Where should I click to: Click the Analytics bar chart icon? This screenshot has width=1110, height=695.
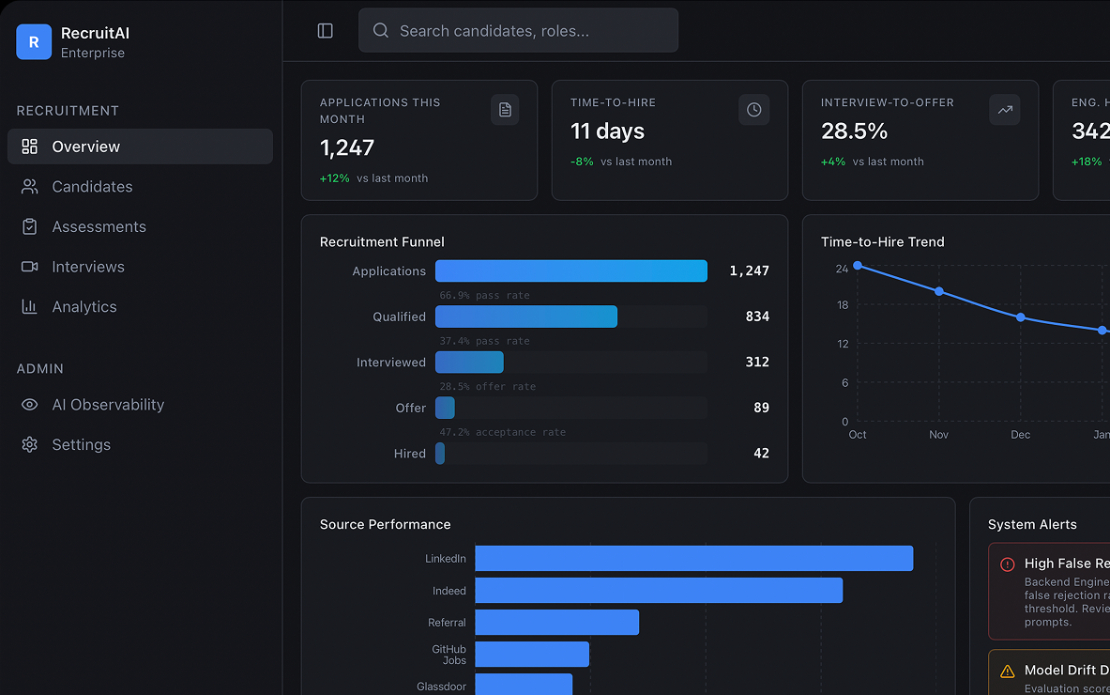click(x=29, y=306)
